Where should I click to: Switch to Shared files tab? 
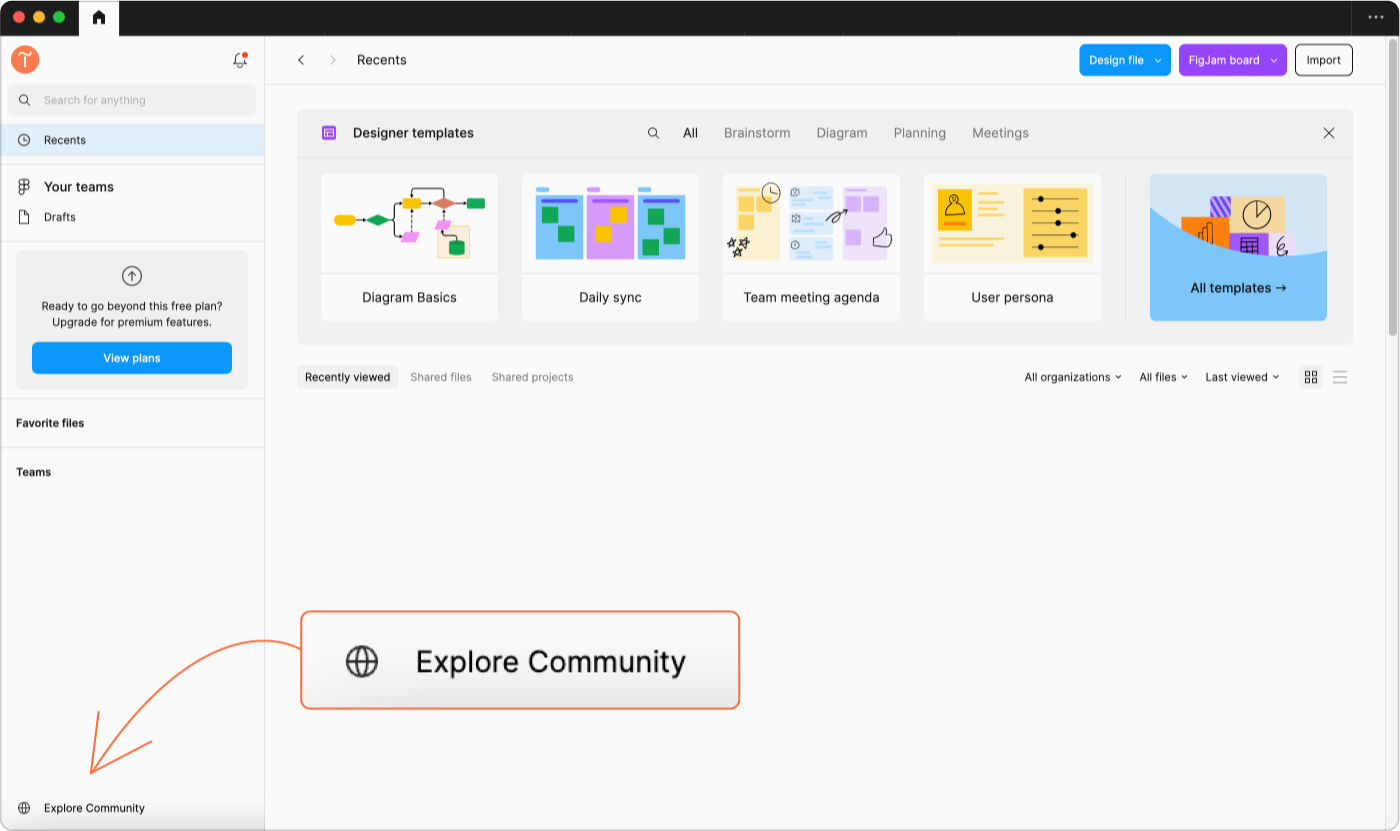pos(441,377)
